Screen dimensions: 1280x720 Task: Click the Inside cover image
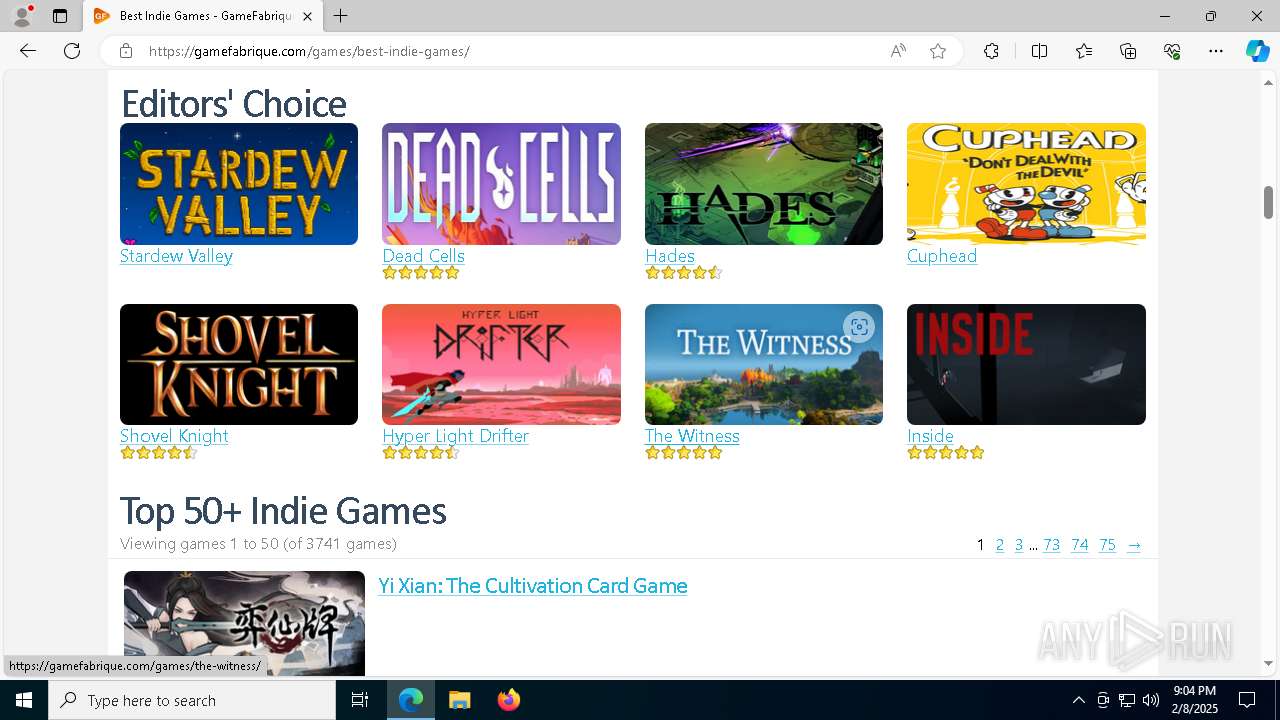pos(1026,364)
